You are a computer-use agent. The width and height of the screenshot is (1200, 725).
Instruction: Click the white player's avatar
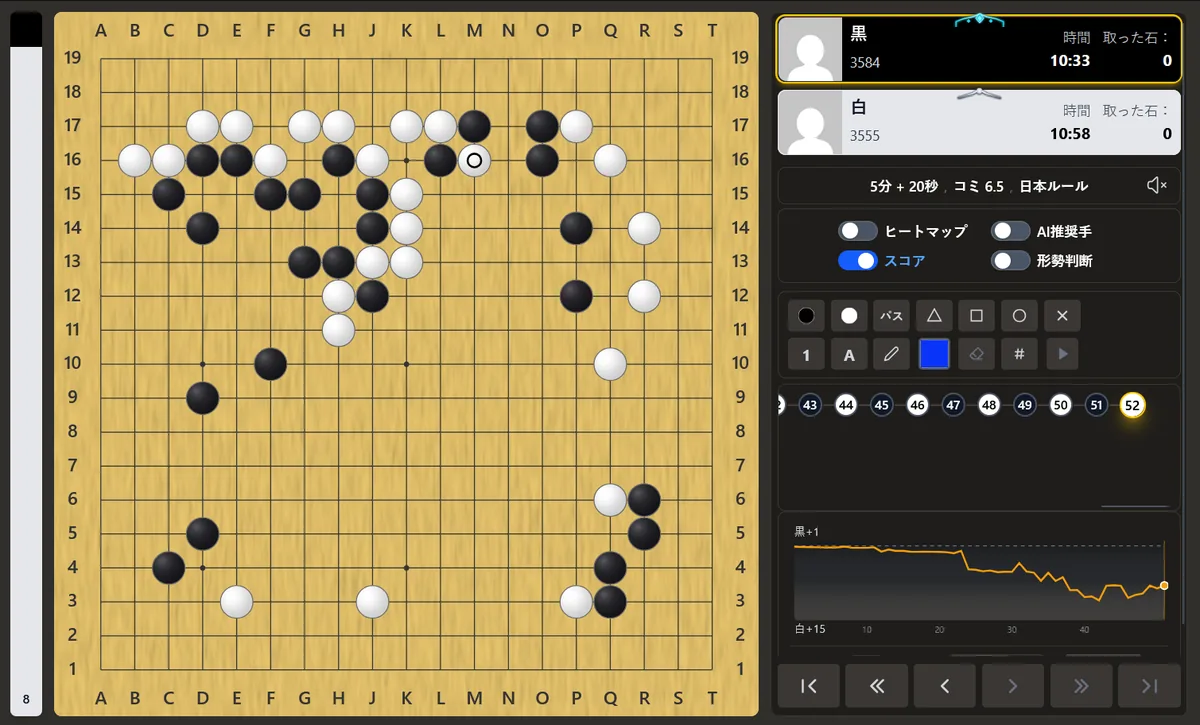[x=810, y=123]
